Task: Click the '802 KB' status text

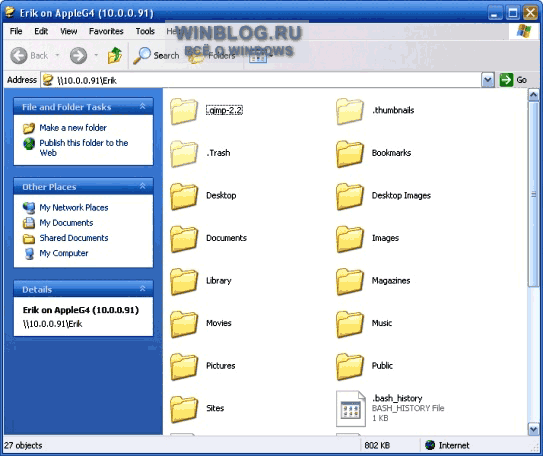Action: tap(377, 446)
